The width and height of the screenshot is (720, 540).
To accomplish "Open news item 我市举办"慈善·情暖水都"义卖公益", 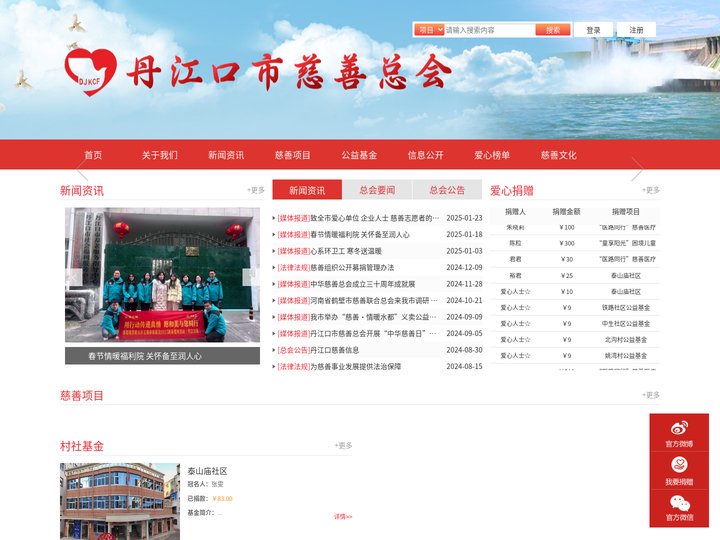I will [373, 317].
